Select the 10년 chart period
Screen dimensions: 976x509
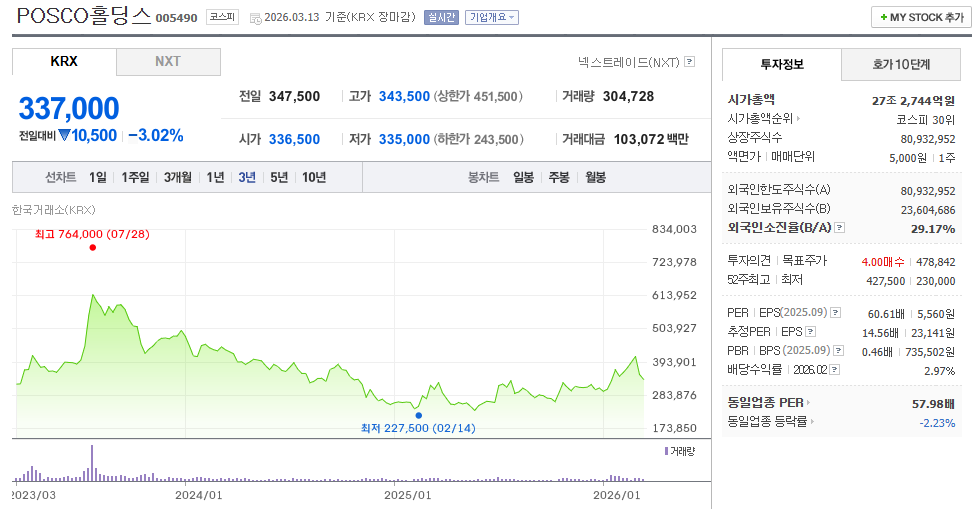[x=314, y=177]
